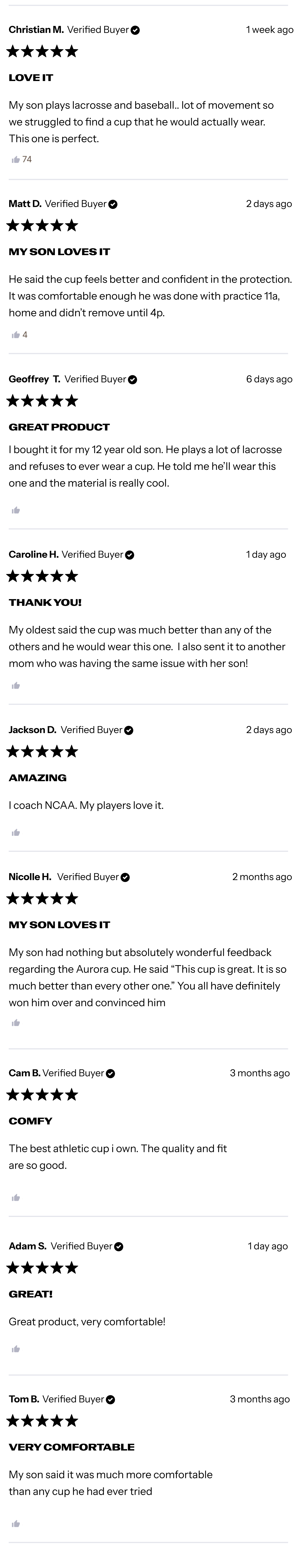Click thumbs-up under Jackson D.'s review
The height and width of the screenshot is (1568, 296).
point(16,833)
